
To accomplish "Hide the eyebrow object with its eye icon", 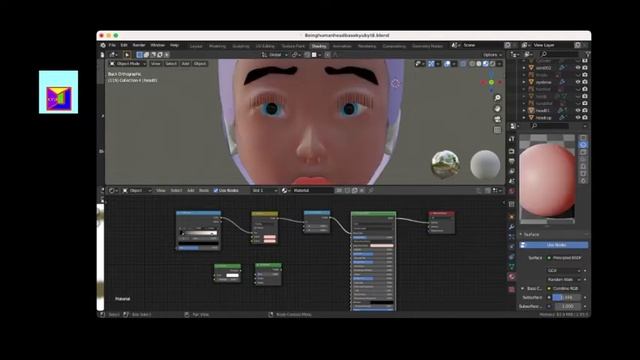I will [578, 82].
